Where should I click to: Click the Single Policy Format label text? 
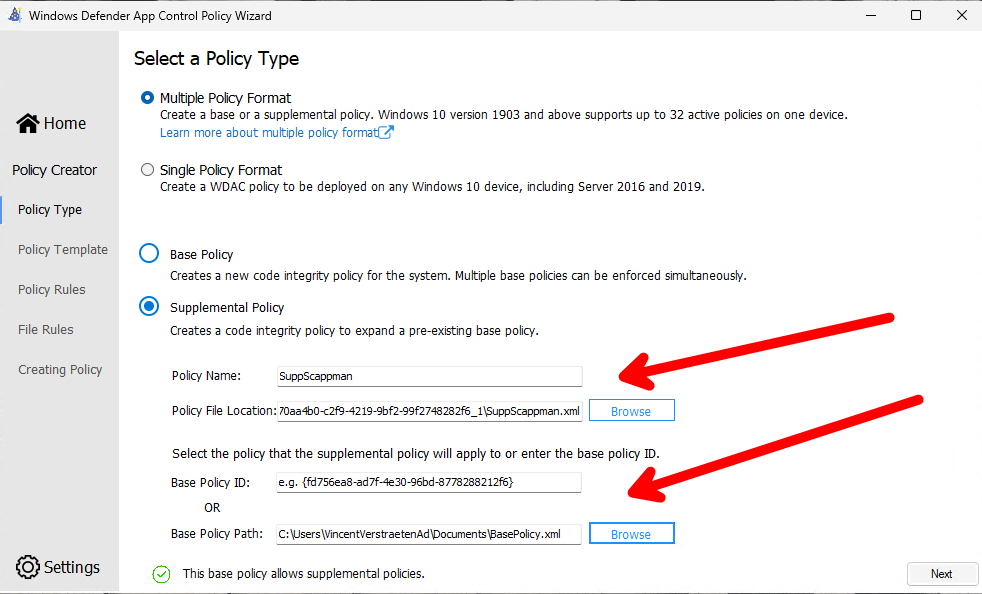click(221, 170)
